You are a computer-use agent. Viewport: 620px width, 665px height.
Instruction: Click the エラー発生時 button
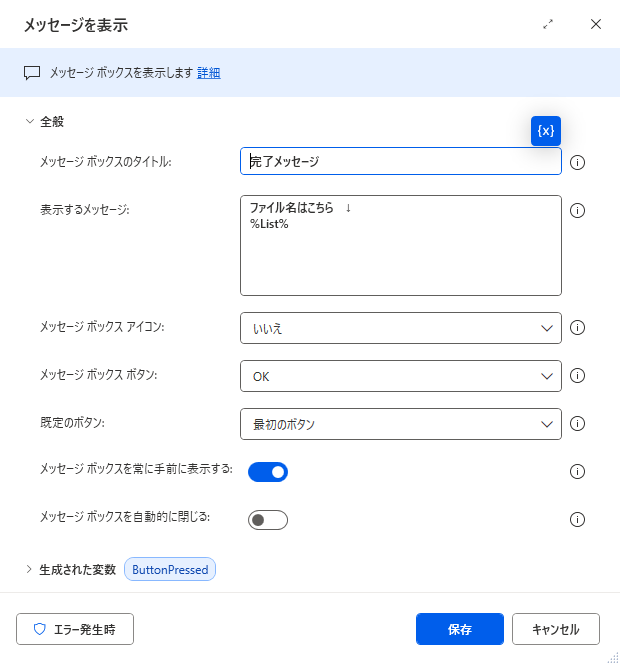pos(75,629)
